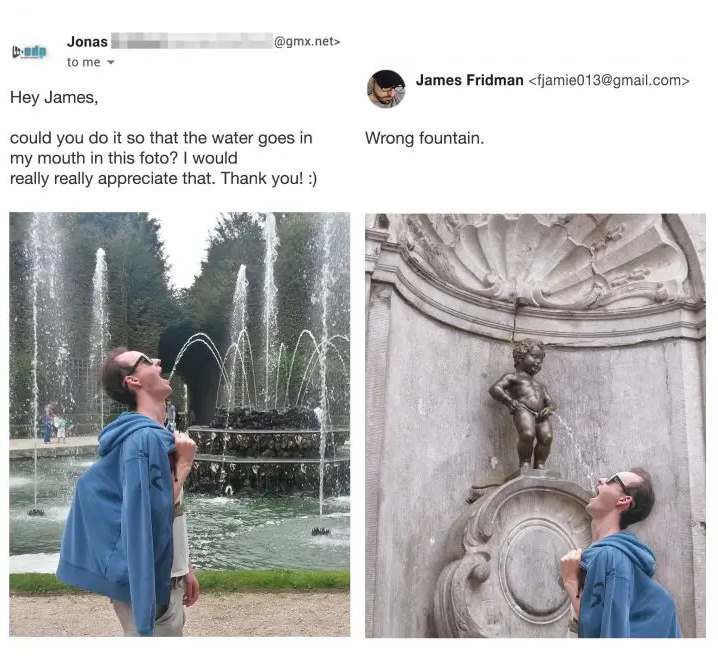Select the sender name Jonas

(87, 42)
